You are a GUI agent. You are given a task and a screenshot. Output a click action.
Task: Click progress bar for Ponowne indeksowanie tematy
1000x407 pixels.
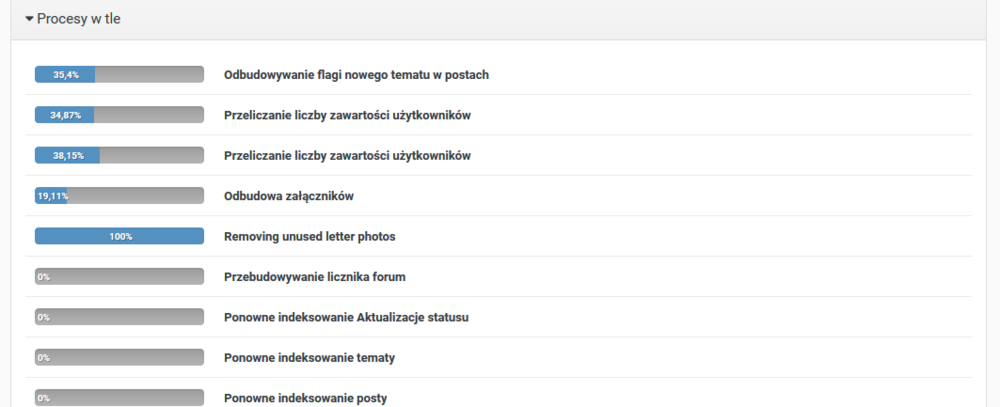coord(119,357)
